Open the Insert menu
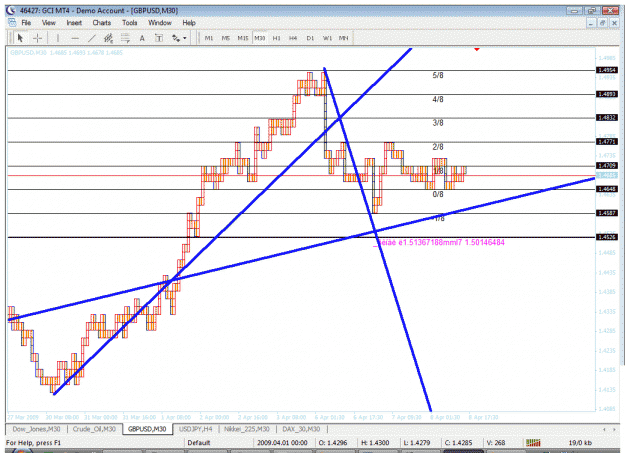Viewport: 625px width, 453px height. tap(74, 23)
